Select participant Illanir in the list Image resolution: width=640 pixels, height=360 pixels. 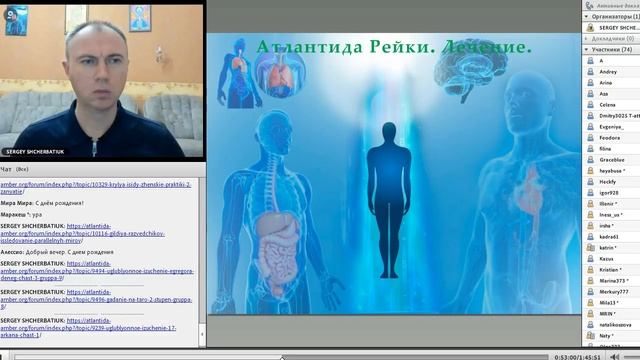click(611, 204)
